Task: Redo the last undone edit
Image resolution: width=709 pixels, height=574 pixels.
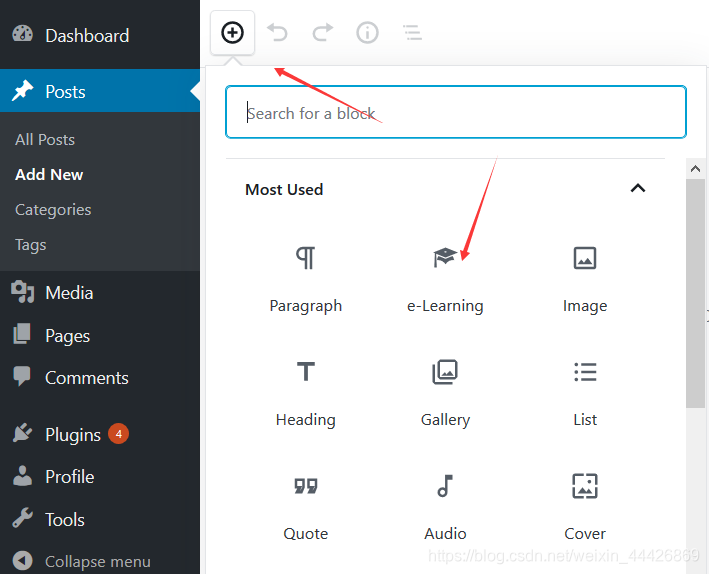Action: tap(322, 33)
